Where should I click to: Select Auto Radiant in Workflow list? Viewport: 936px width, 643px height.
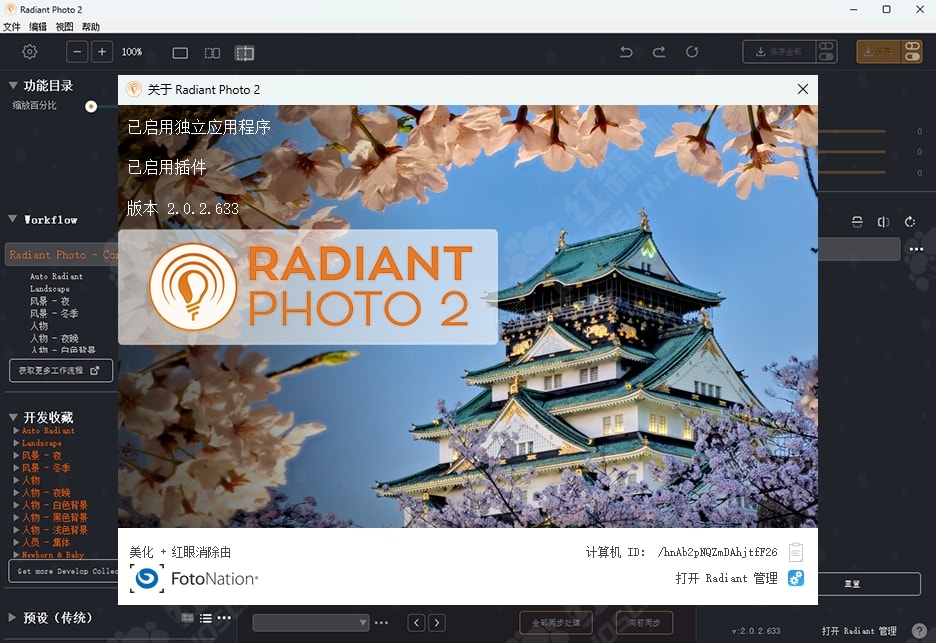56,276
